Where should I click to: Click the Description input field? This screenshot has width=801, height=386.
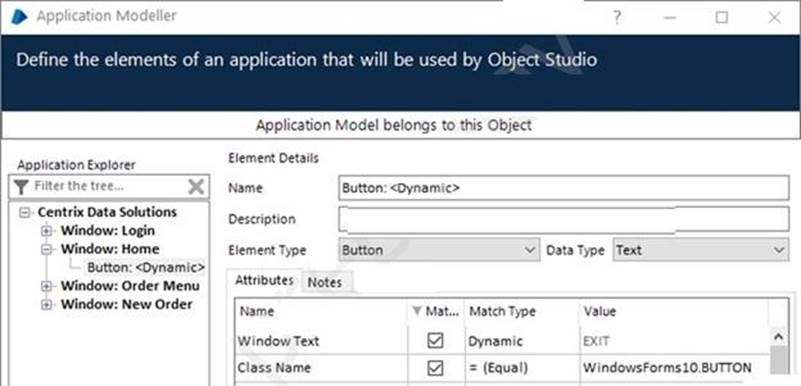(564, 219)
